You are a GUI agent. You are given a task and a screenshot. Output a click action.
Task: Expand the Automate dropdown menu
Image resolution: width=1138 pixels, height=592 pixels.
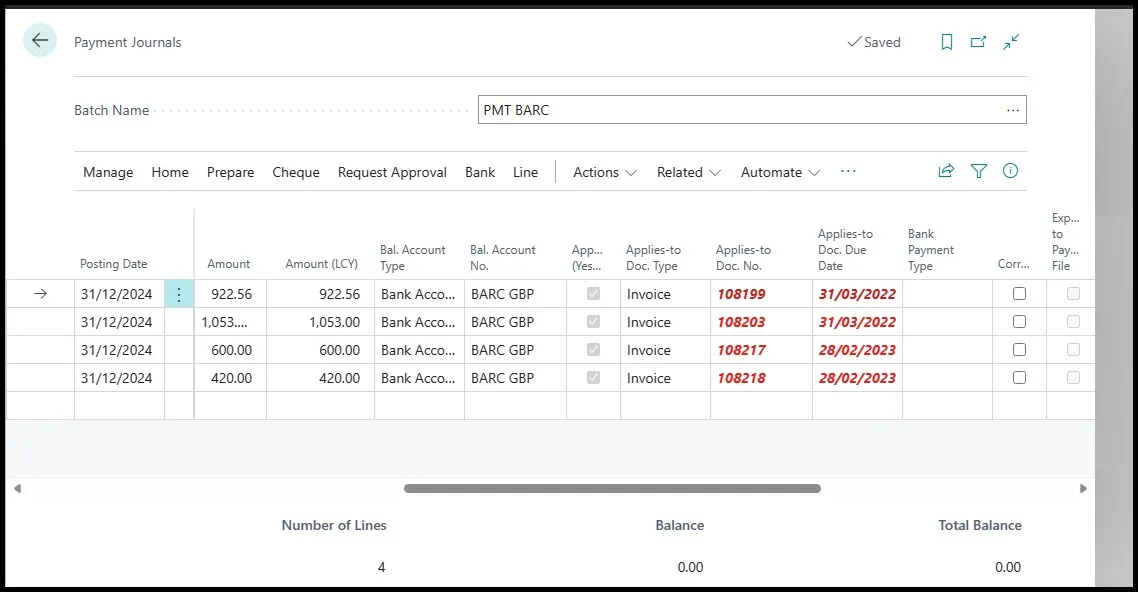tap(779, 173)
